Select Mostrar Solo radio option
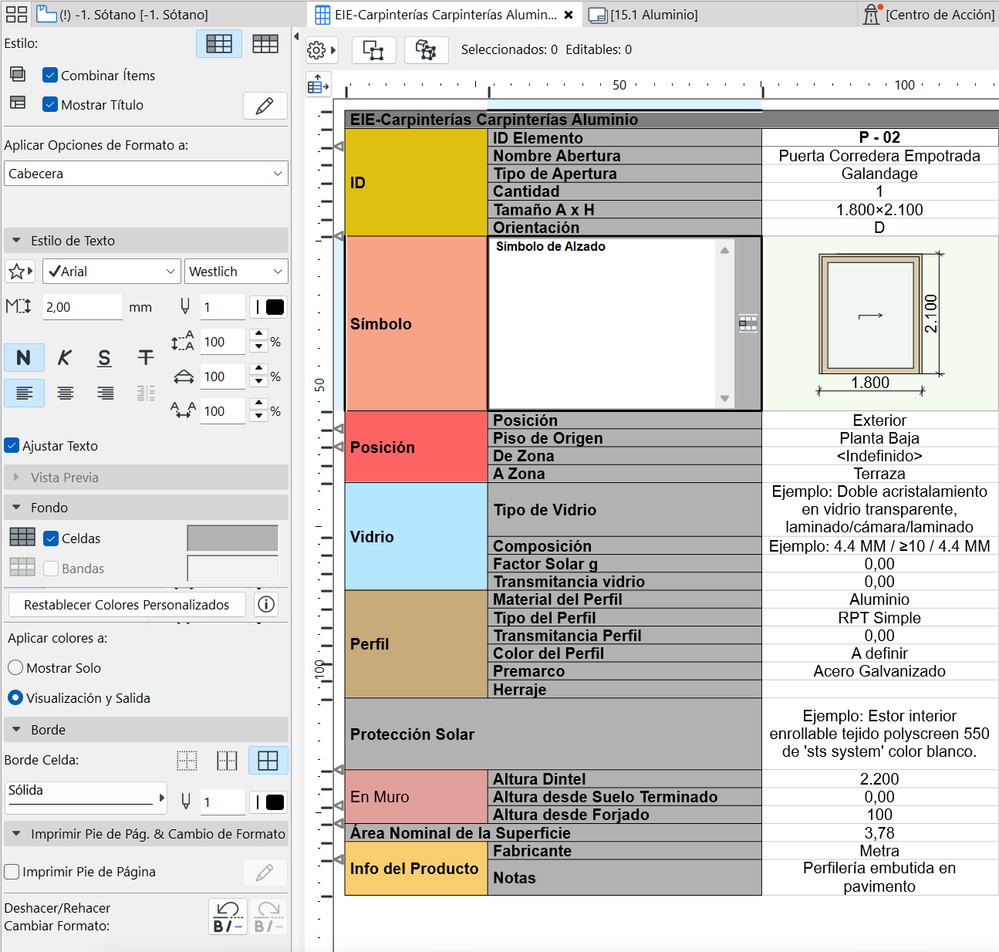This screenshot has height=952, width=999. (16, 668)
